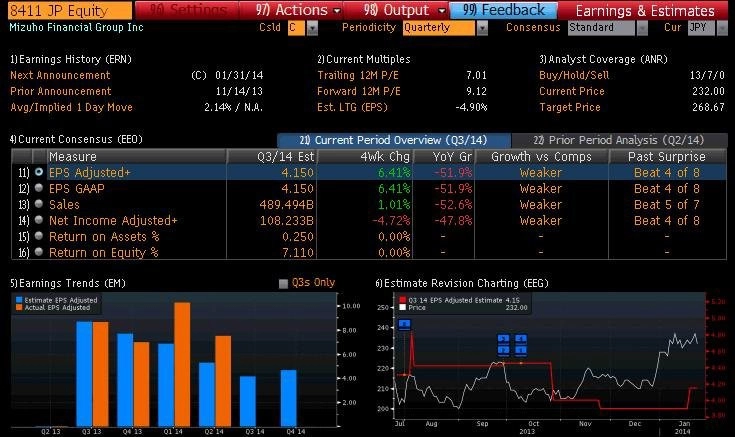Click the Past Surprise column header

click(668, 157)
